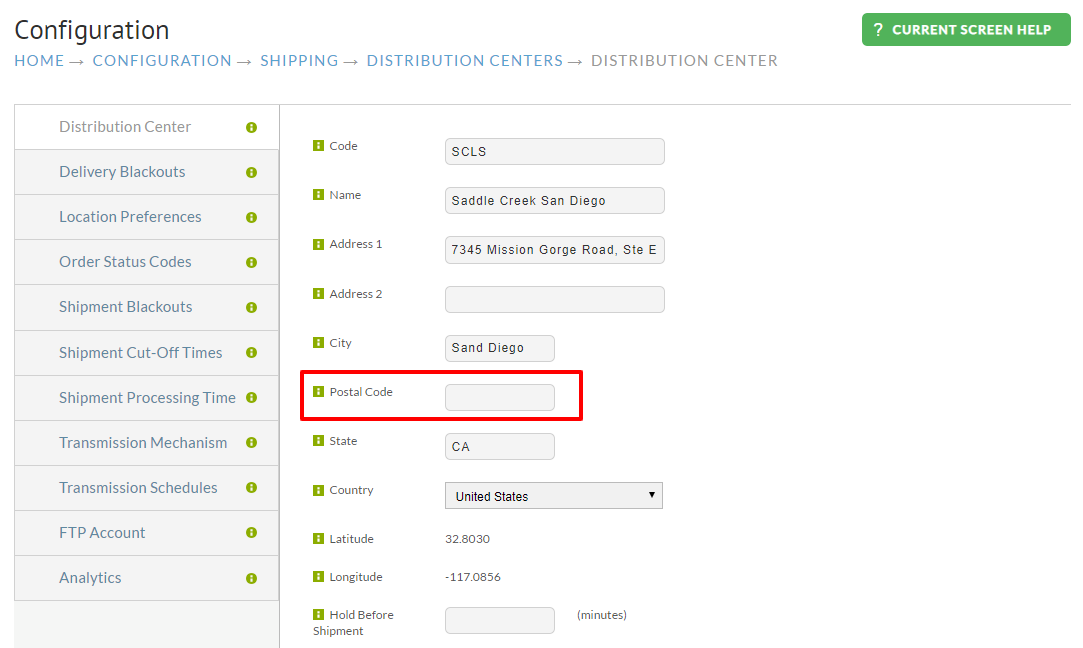Screen dimensions: 1083x648
Task: Click info icon beside Delivery Blackouts tab
Action: point(251,173)
